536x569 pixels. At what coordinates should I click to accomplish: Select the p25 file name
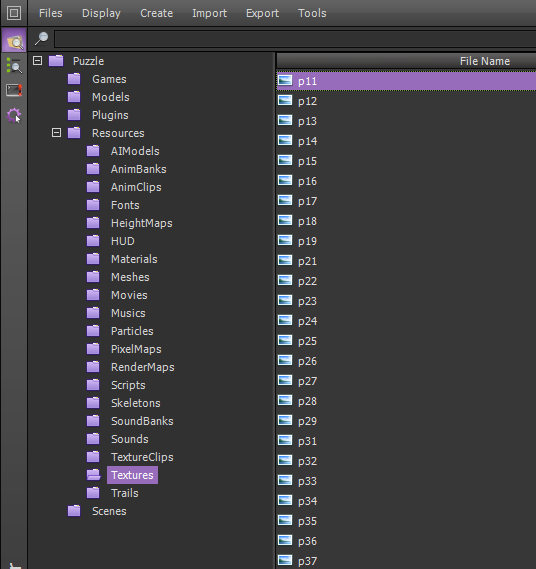click(307, 341)
